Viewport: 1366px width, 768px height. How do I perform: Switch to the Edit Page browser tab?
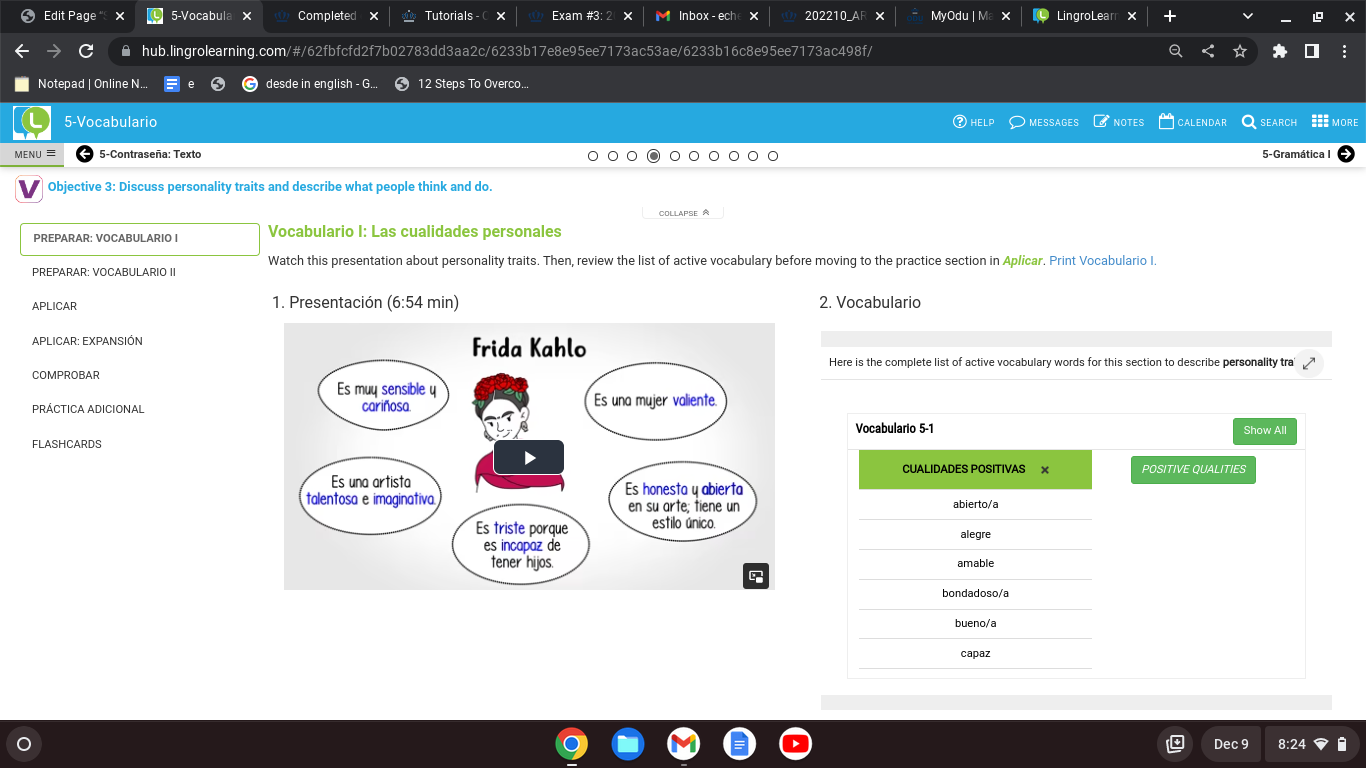pos(70,16)
